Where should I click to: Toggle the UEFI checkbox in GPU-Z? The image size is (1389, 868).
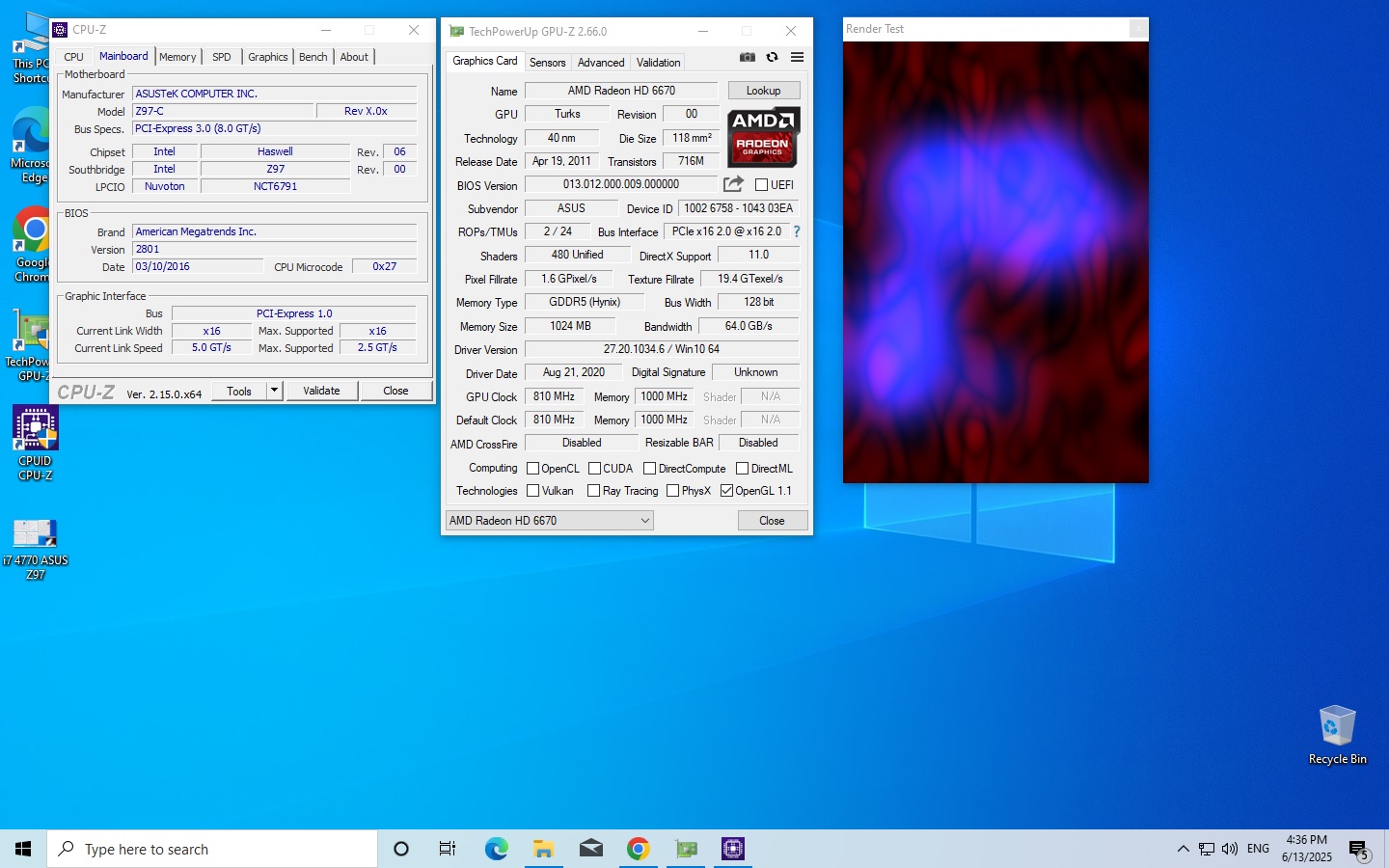pos(761,185)
